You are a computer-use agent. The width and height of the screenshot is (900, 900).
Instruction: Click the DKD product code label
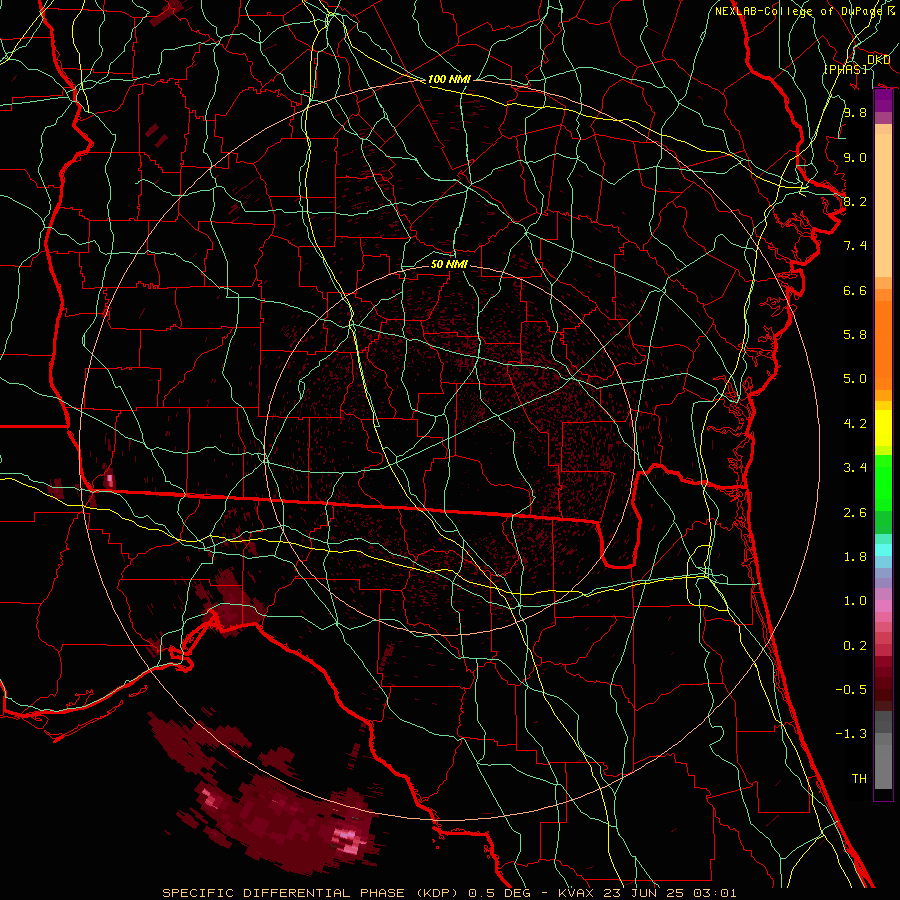878,60
